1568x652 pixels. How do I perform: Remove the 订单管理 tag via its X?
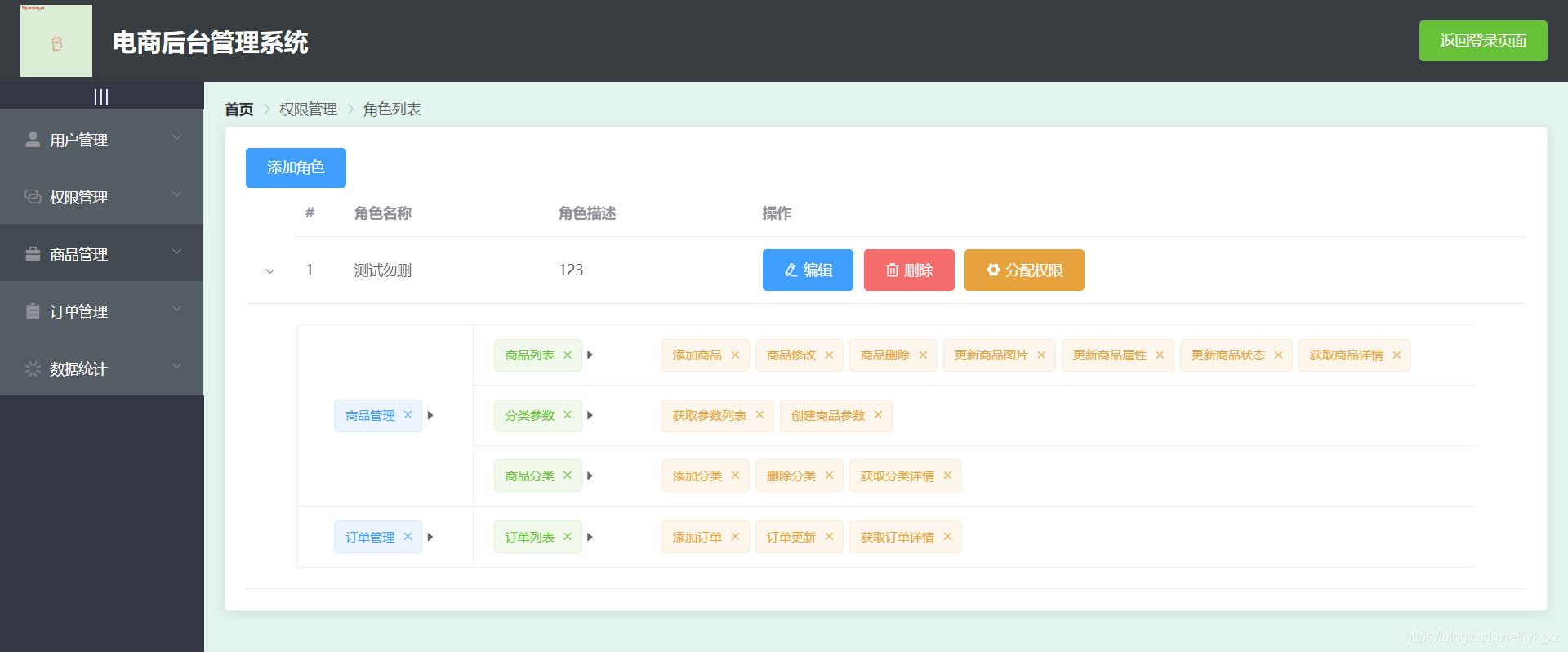click(x=408, y=537)
